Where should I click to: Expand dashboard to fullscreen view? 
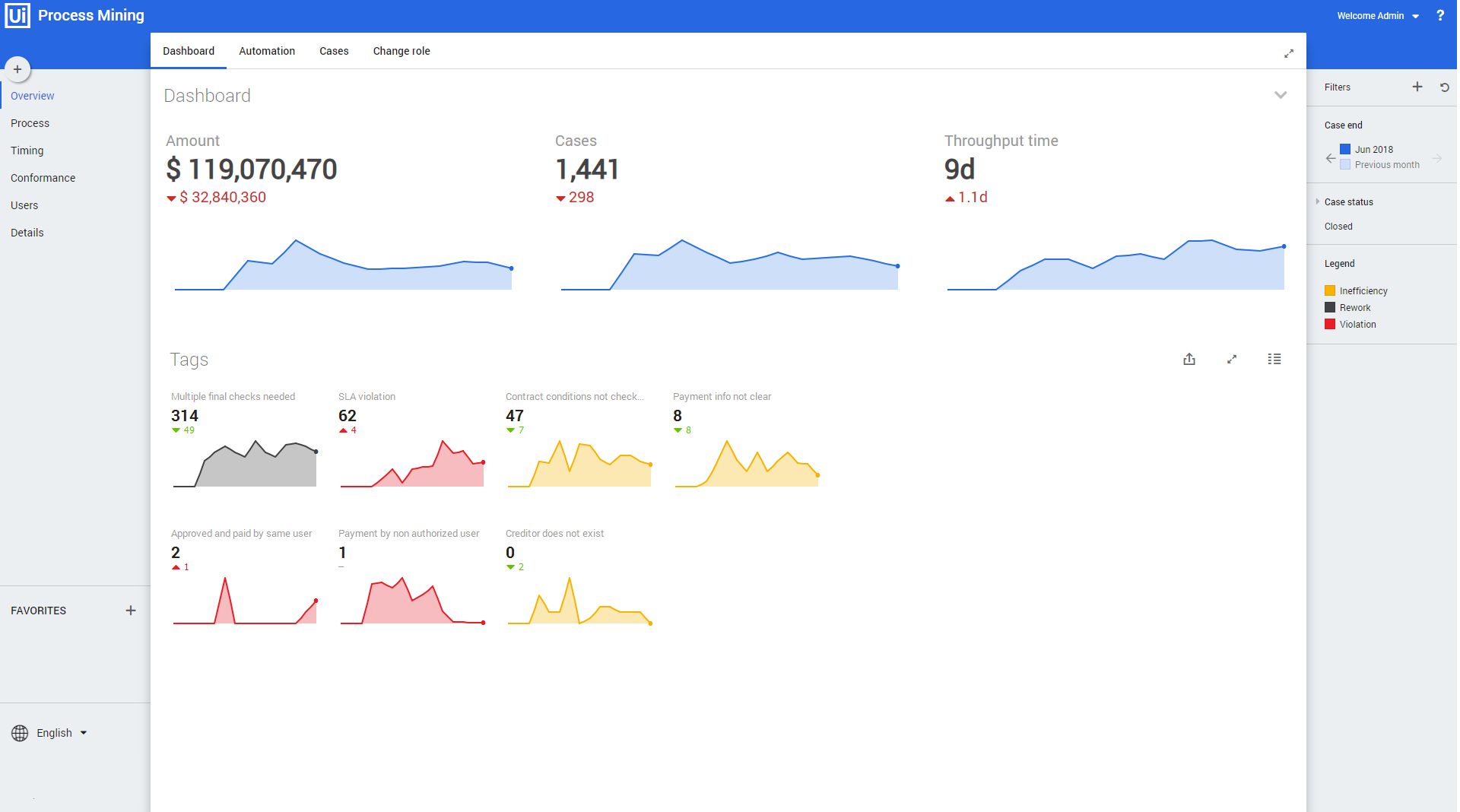pyautogui.click(x=1288, y=53)
